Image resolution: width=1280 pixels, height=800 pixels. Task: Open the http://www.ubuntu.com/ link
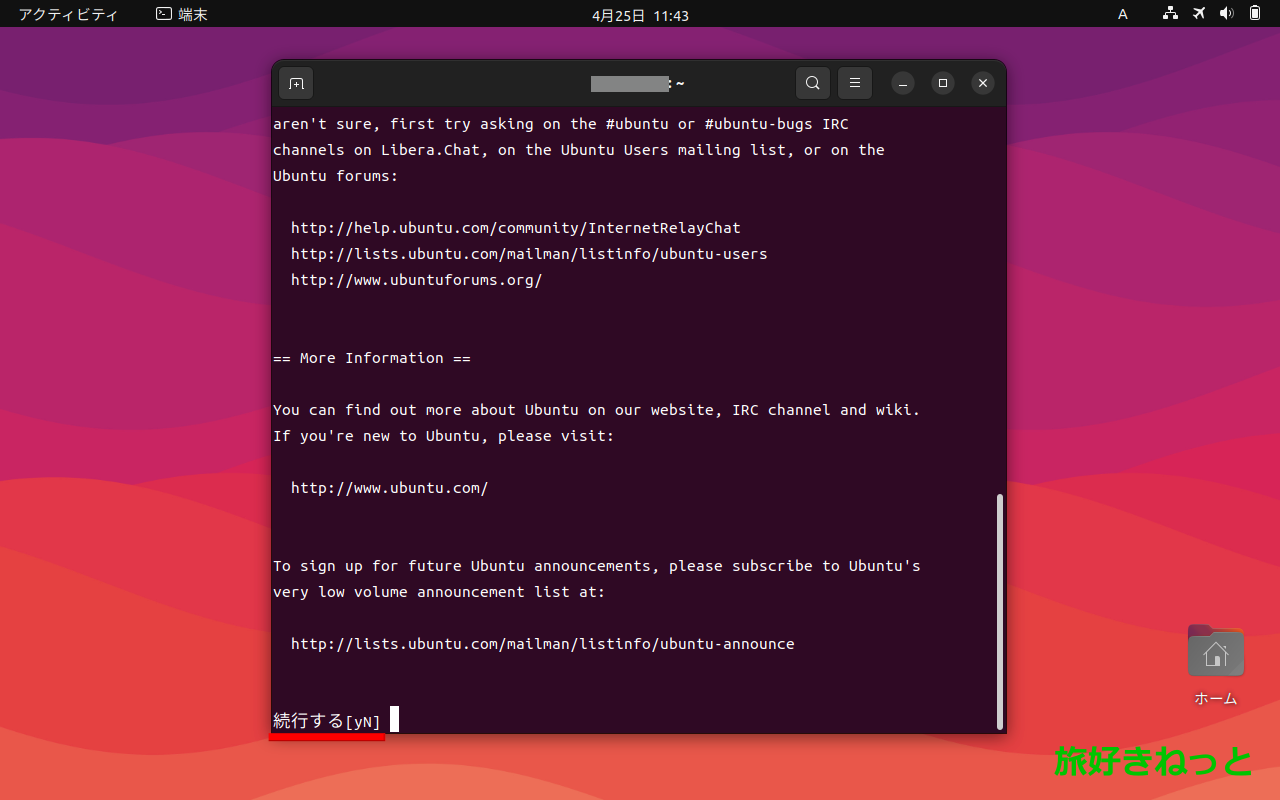(x=388, y=488)
